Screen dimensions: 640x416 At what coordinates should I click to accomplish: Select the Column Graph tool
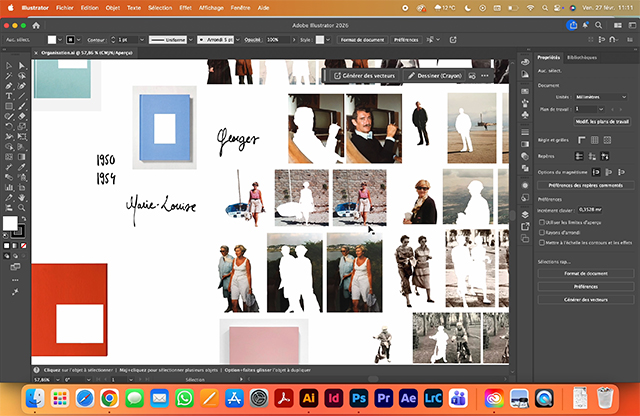(x=9, y=187)
